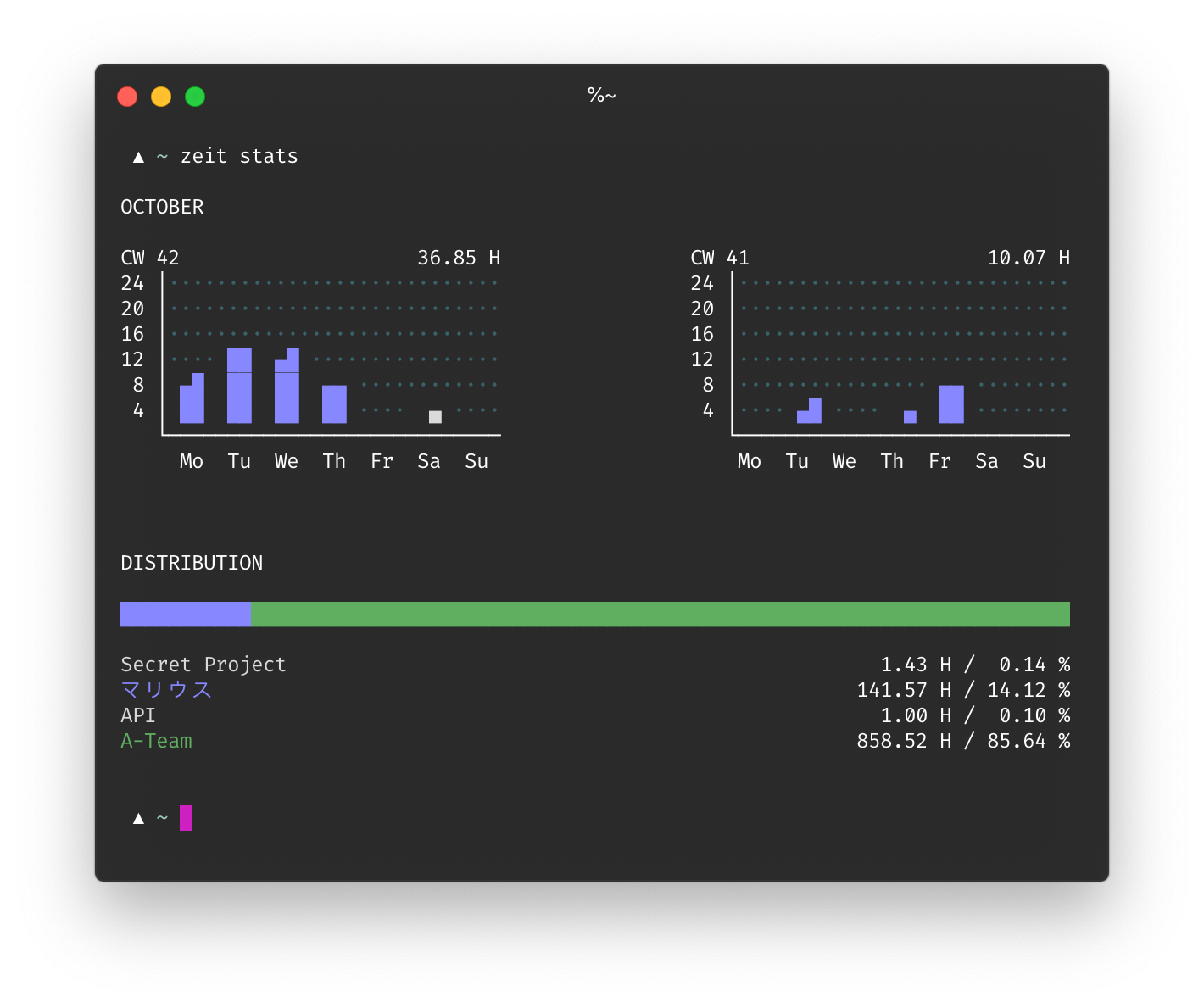Click the magenta cursor at the prompt
Screen dimensions: 1204x1007
(x=186, y=818)
